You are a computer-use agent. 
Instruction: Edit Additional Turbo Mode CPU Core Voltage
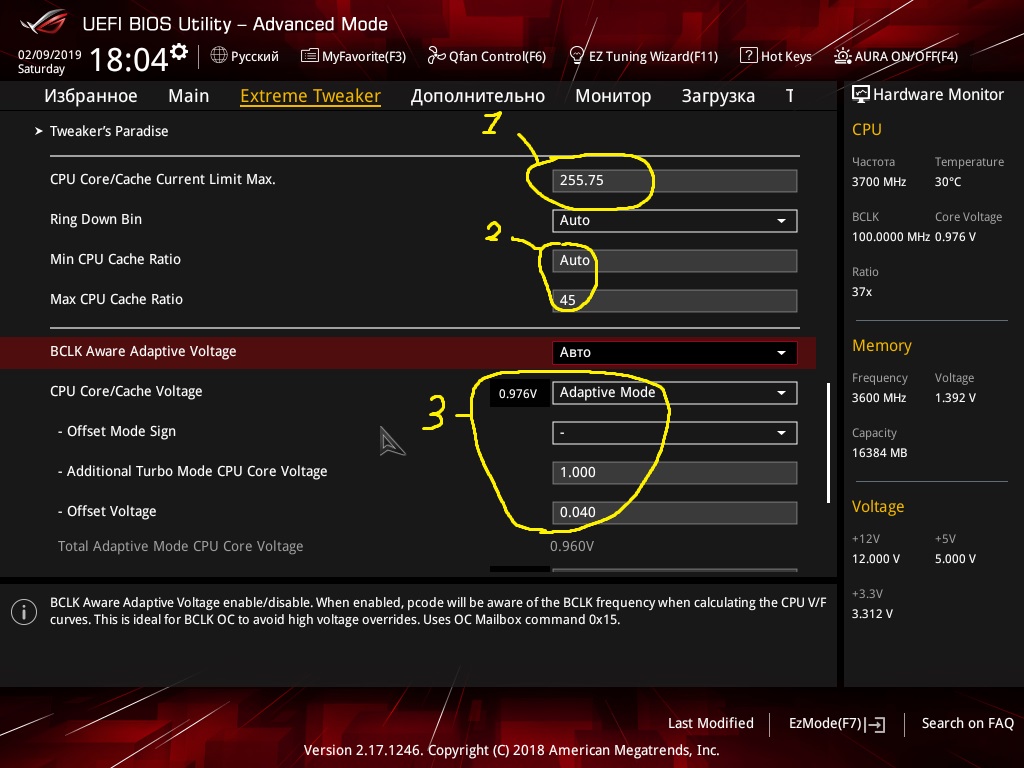click(x=675, y=473)
